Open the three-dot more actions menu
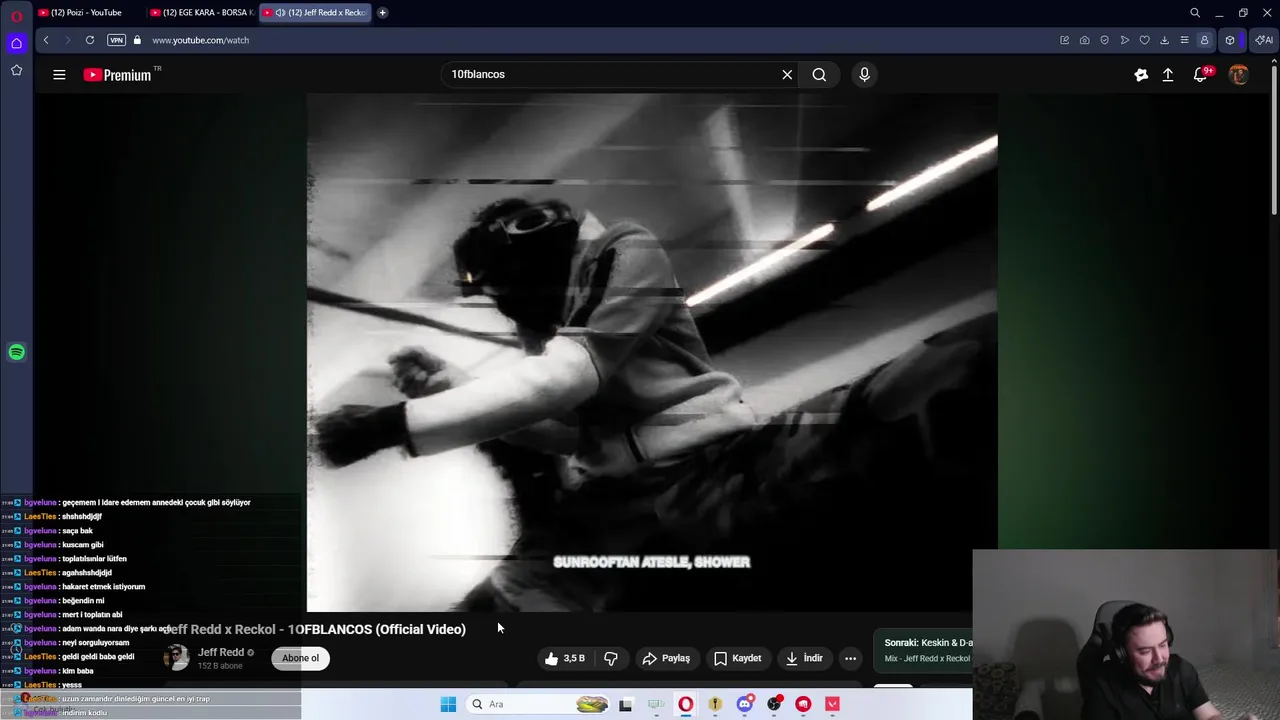This screenshot has height=720, width=1280. click(x=850, y=658)
